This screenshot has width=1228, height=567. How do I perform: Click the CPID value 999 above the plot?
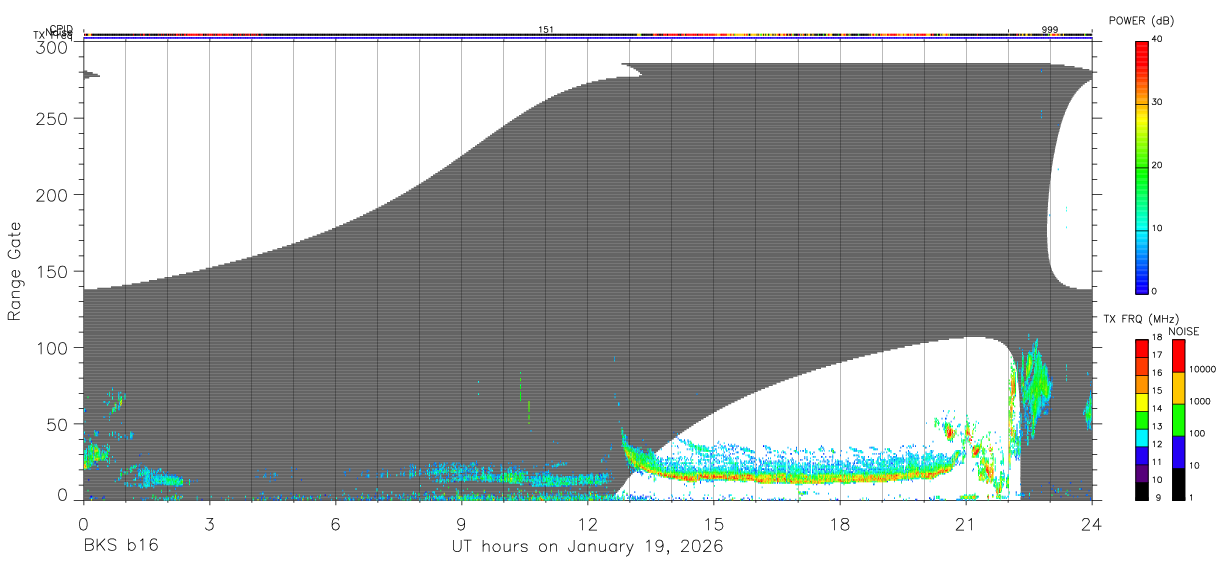1050,30
